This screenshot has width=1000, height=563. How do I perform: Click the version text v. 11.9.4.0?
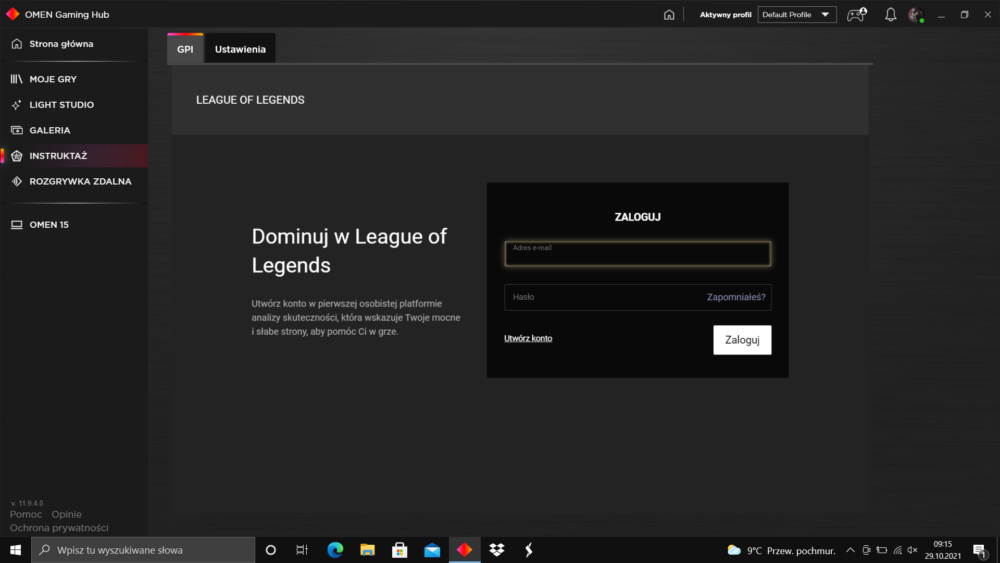click(x=27, y=503)
